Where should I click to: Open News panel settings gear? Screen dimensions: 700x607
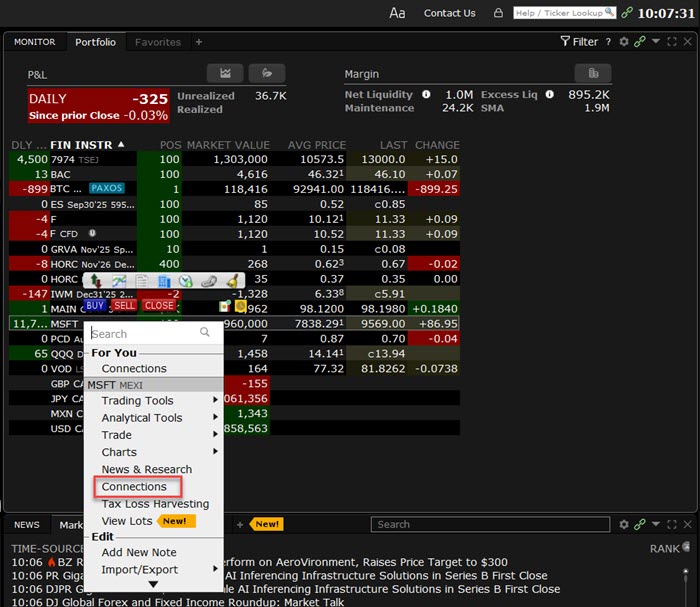point(624,524)
